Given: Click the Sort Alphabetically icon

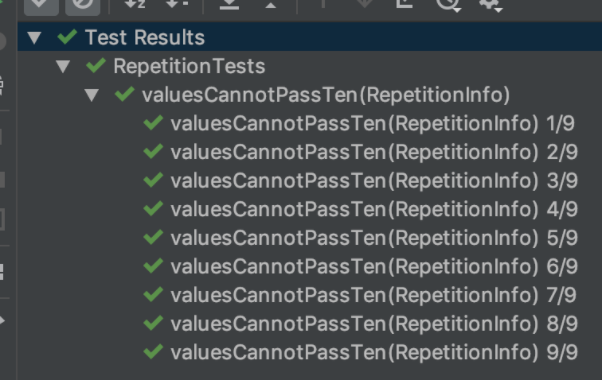Looking at the screenshot, I should (x=135, y=4).
